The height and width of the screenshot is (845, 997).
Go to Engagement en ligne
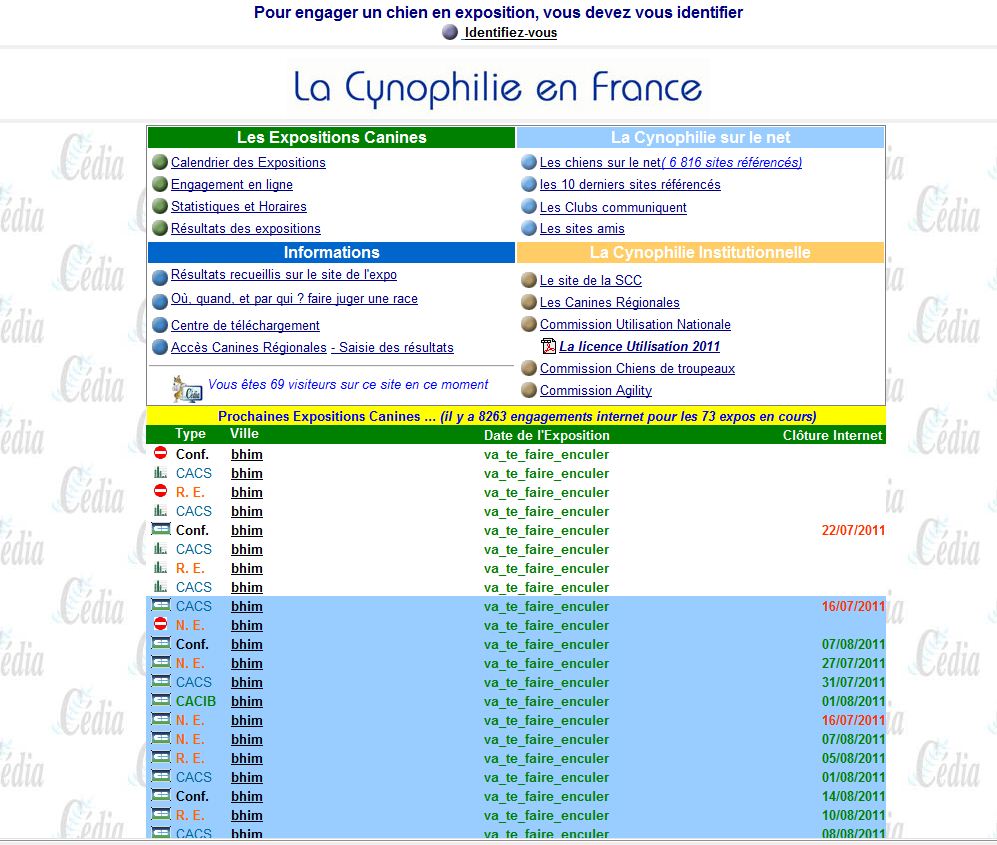coord(231,184)
